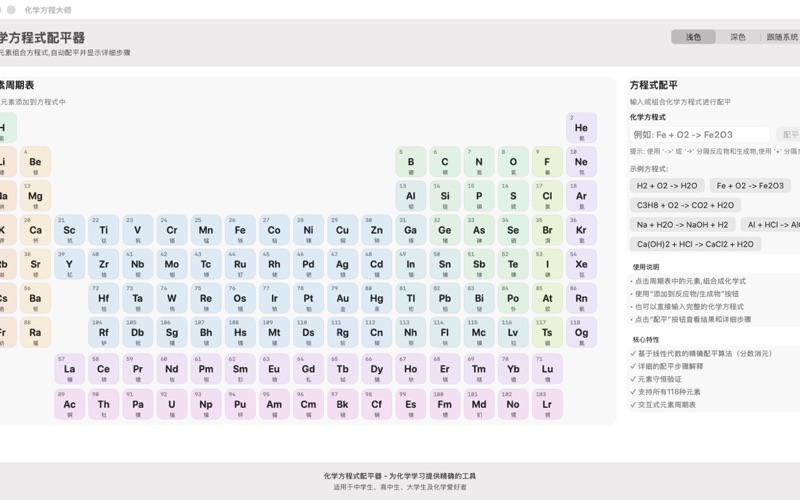Enable the 深色 dark theme
The width and height of the screenshot is (800, 500).
coord(737,37)
